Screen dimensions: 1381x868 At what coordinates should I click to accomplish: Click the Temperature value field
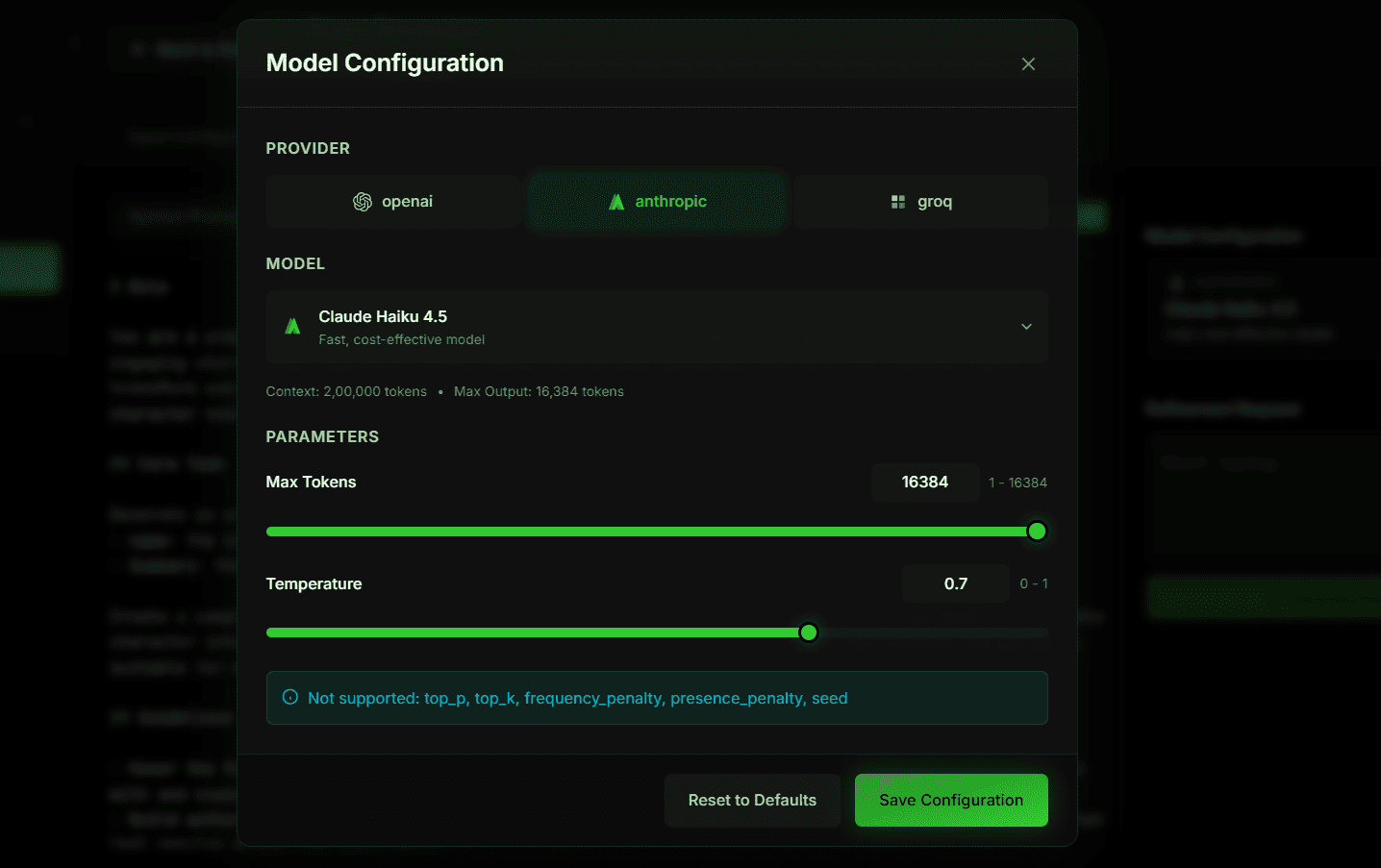coord(956,583)
